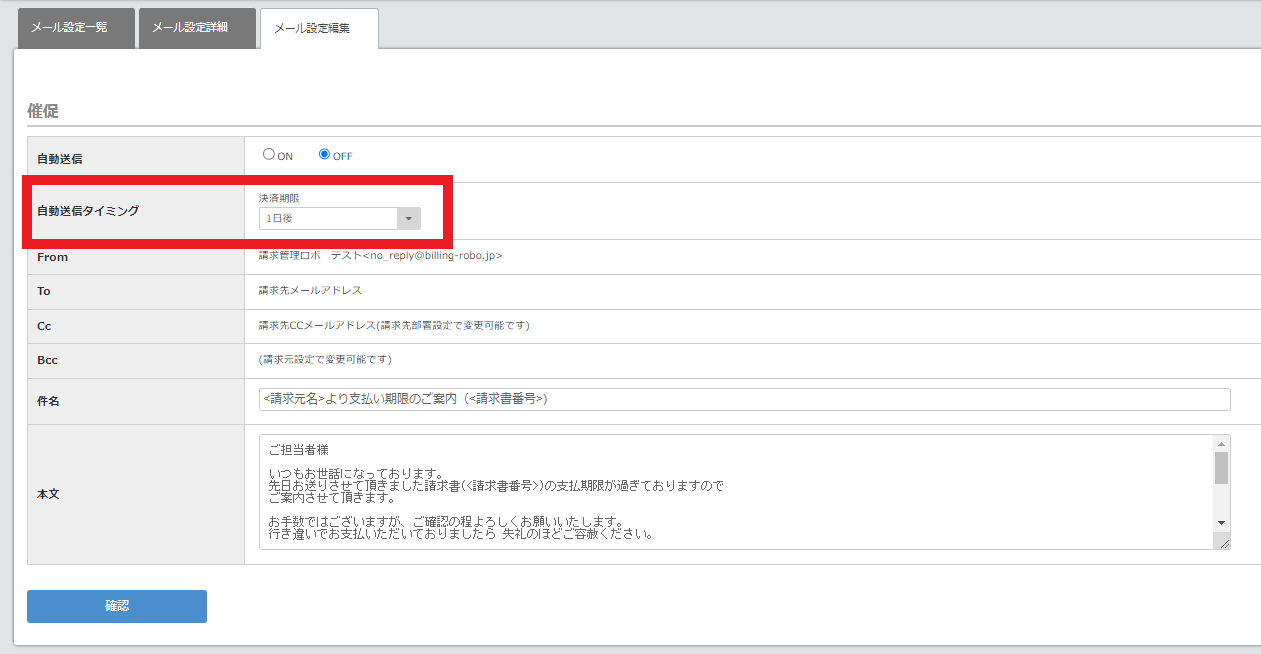Select the 1日後 value in the combo box

pos(330,217)
